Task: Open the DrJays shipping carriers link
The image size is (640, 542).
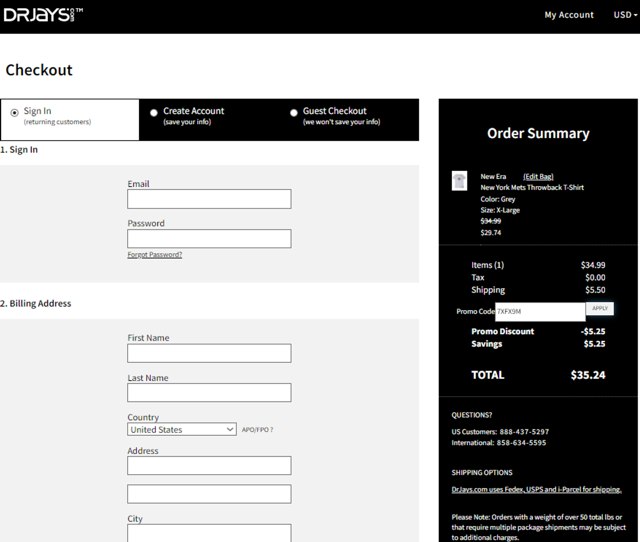Action: click(536, 489)
